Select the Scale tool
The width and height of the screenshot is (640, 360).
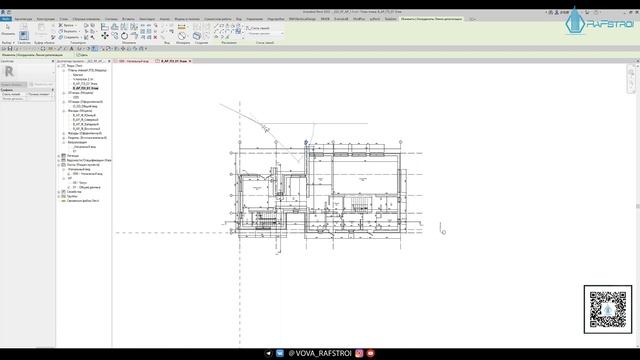click(x=149, y=31)
